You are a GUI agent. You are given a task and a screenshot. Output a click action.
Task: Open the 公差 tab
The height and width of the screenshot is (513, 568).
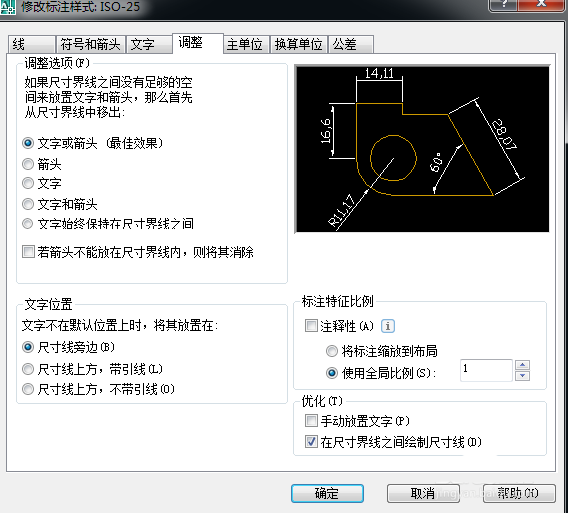coord(351,45)
